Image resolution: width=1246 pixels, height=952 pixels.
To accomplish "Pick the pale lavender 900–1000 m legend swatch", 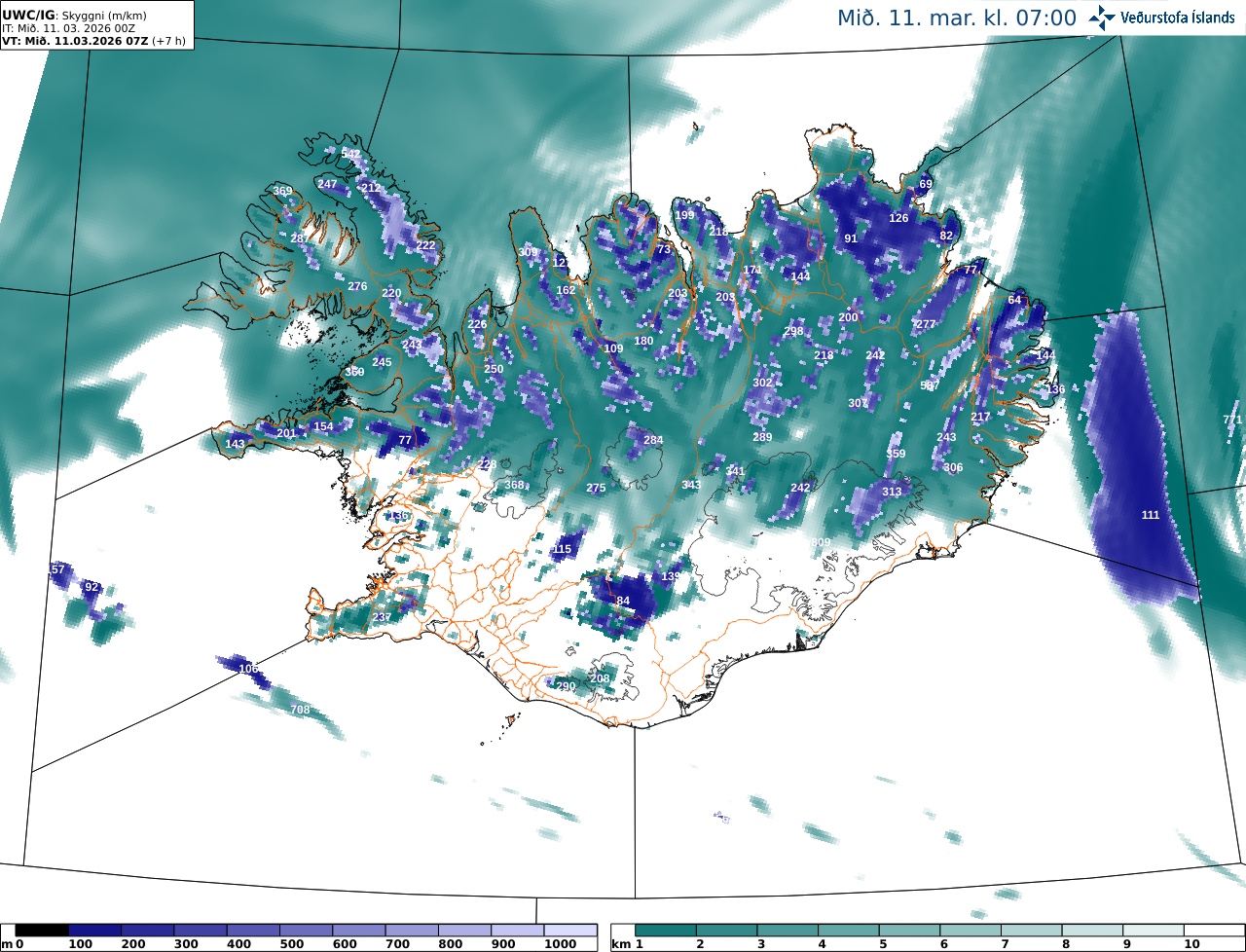I will point(517,931).
